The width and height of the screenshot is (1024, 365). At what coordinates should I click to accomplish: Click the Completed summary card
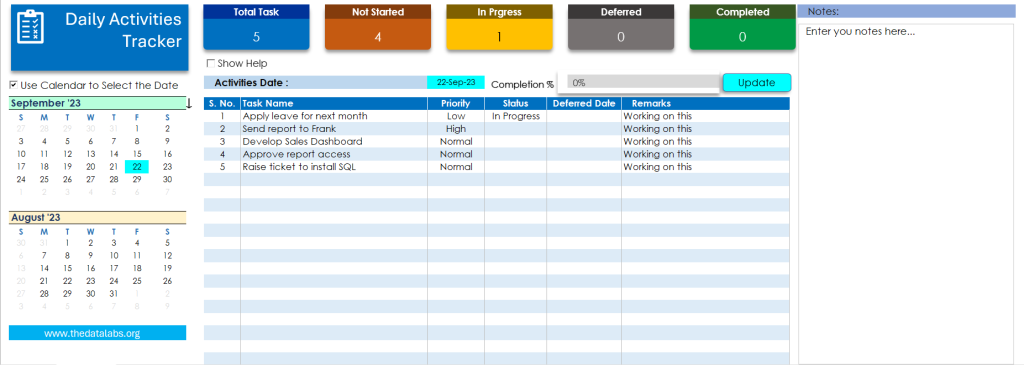tap(743, 27)
